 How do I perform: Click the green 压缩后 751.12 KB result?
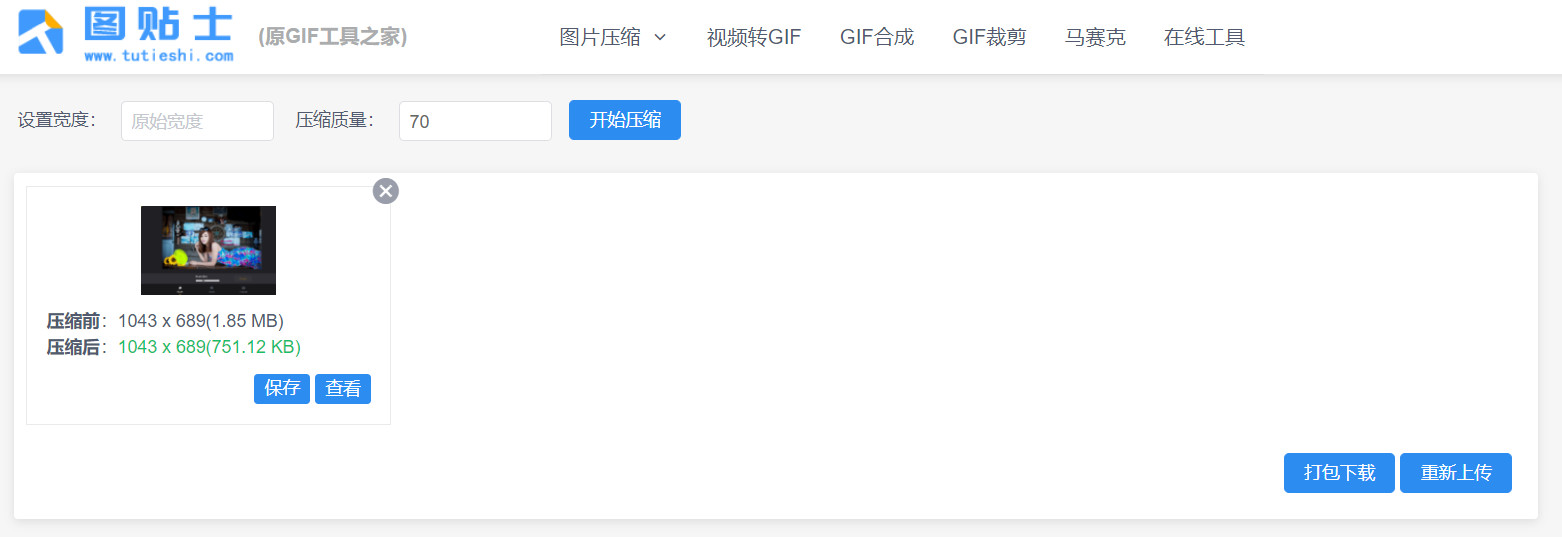pos(209,347)
